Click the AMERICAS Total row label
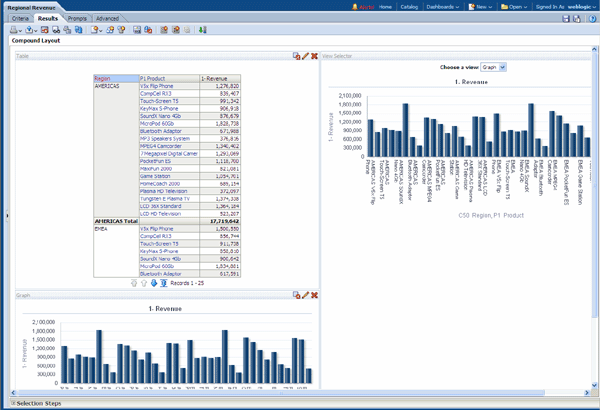The width and height of the screenshot is (600, 410). [116, 221]
